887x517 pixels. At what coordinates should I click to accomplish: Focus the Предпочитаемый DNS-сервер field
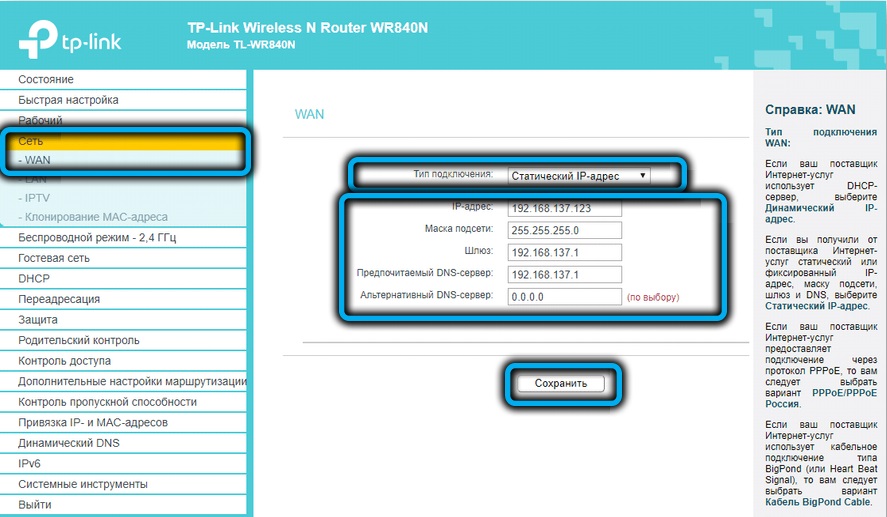point(565,274)
